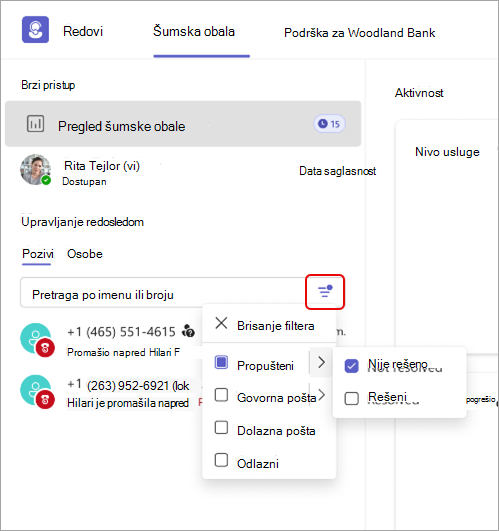
Task: Click the Aktivnost heading
Action: point(419,93)
